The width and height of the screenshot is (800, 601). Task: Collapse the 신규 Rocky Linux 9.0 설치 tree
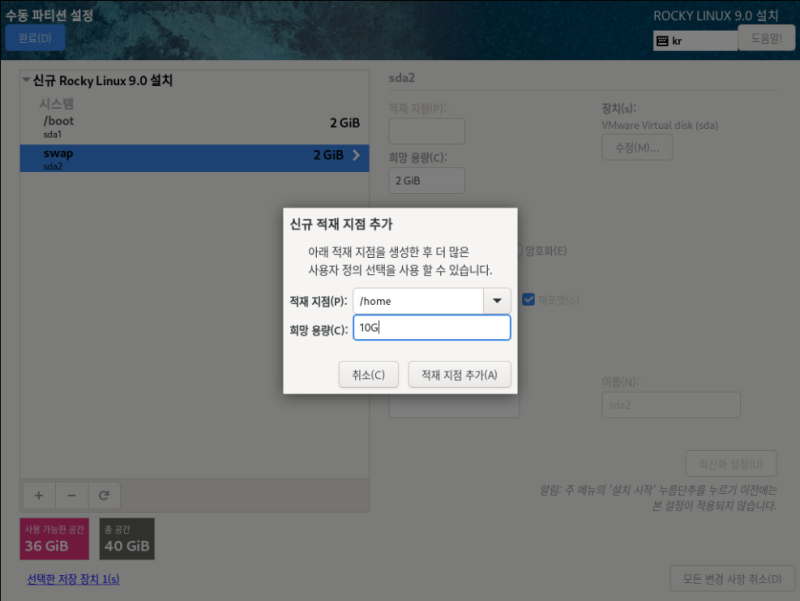click(x=26, y=80)
